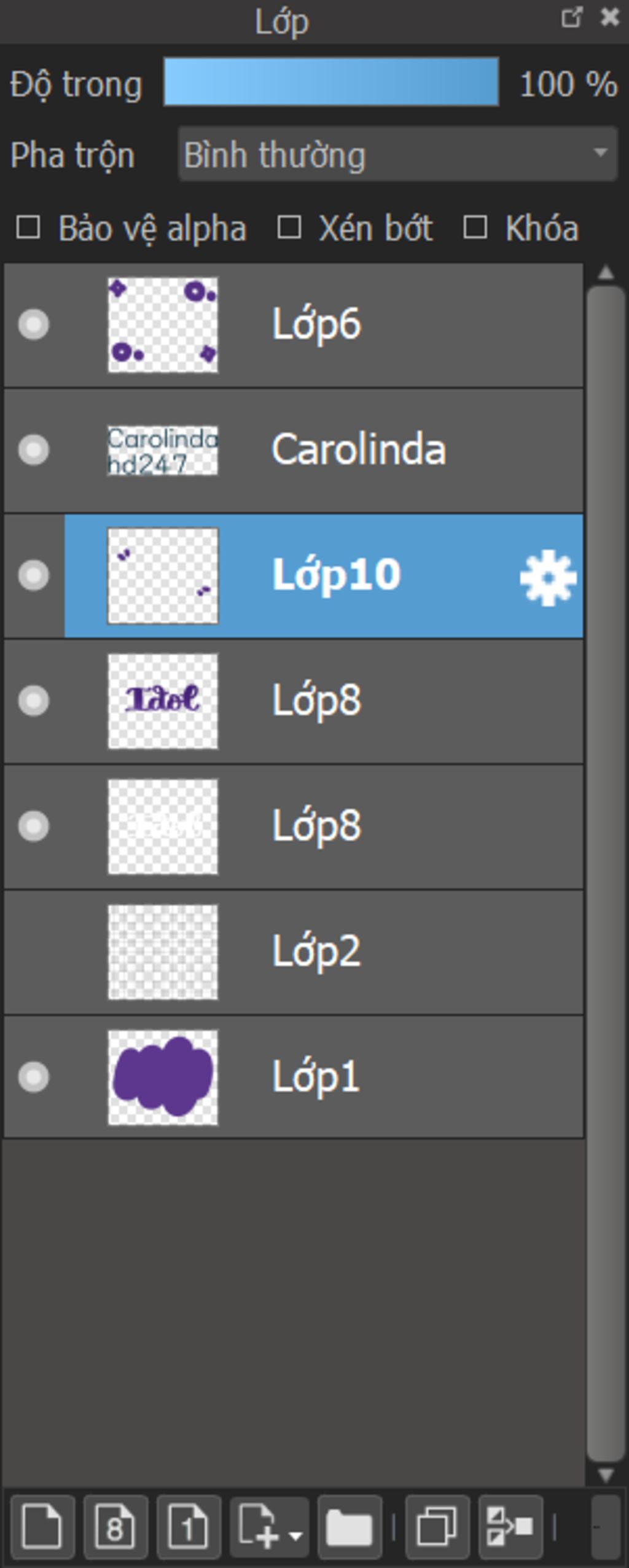Viewport: 629px width, 1568px height.
Task: Tick the Xén bớt checkbox
Action: click(x=289, y=227)
